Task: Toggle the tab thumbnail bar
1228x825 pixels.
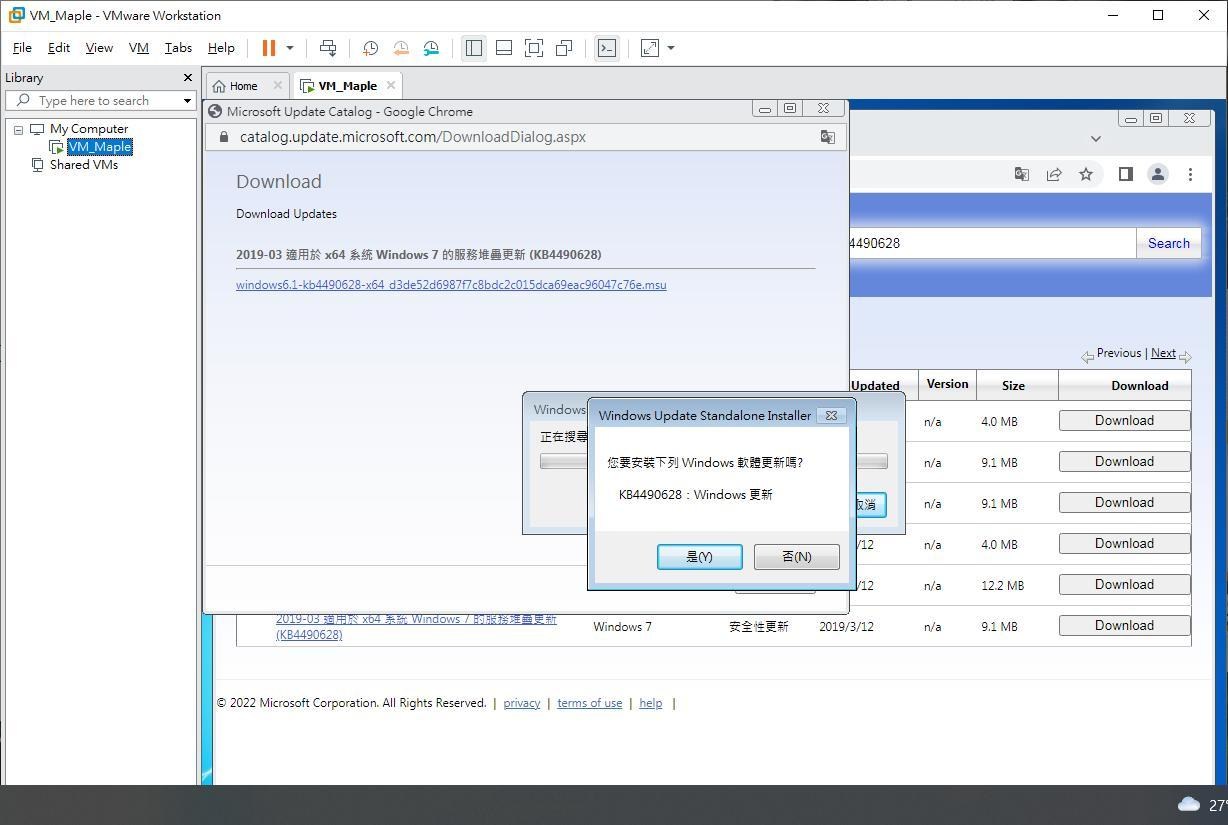Action: 503,47
